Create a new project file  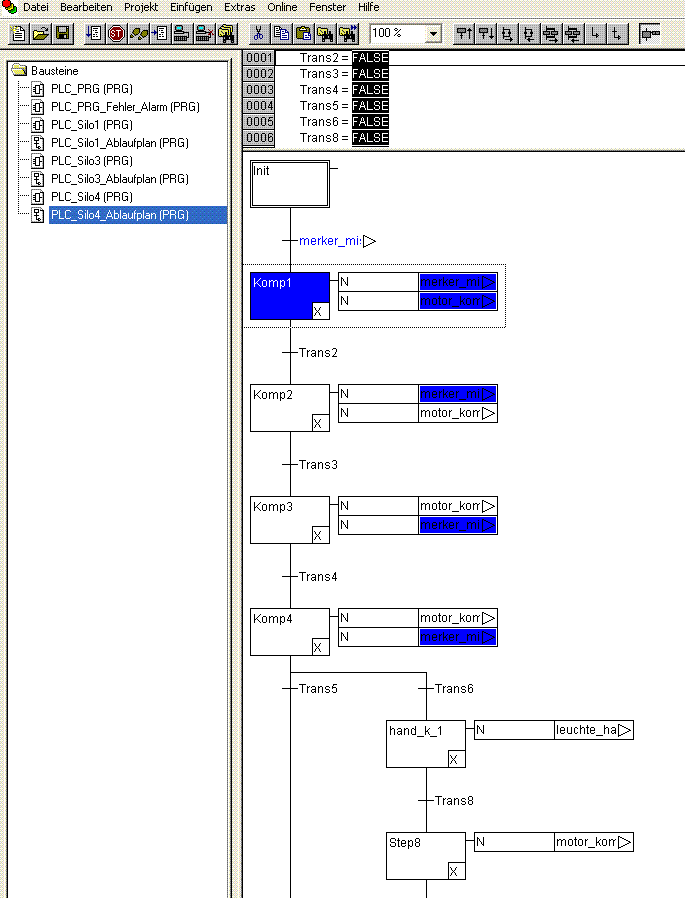[x=18, y=33]
